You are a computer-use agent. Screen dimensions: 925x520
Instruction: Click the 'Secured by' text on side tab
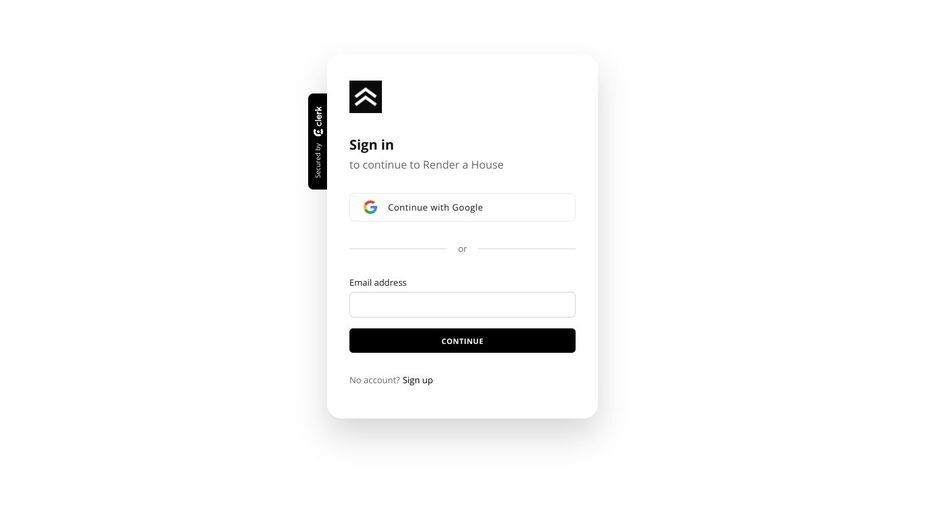(x=318, y=161)
